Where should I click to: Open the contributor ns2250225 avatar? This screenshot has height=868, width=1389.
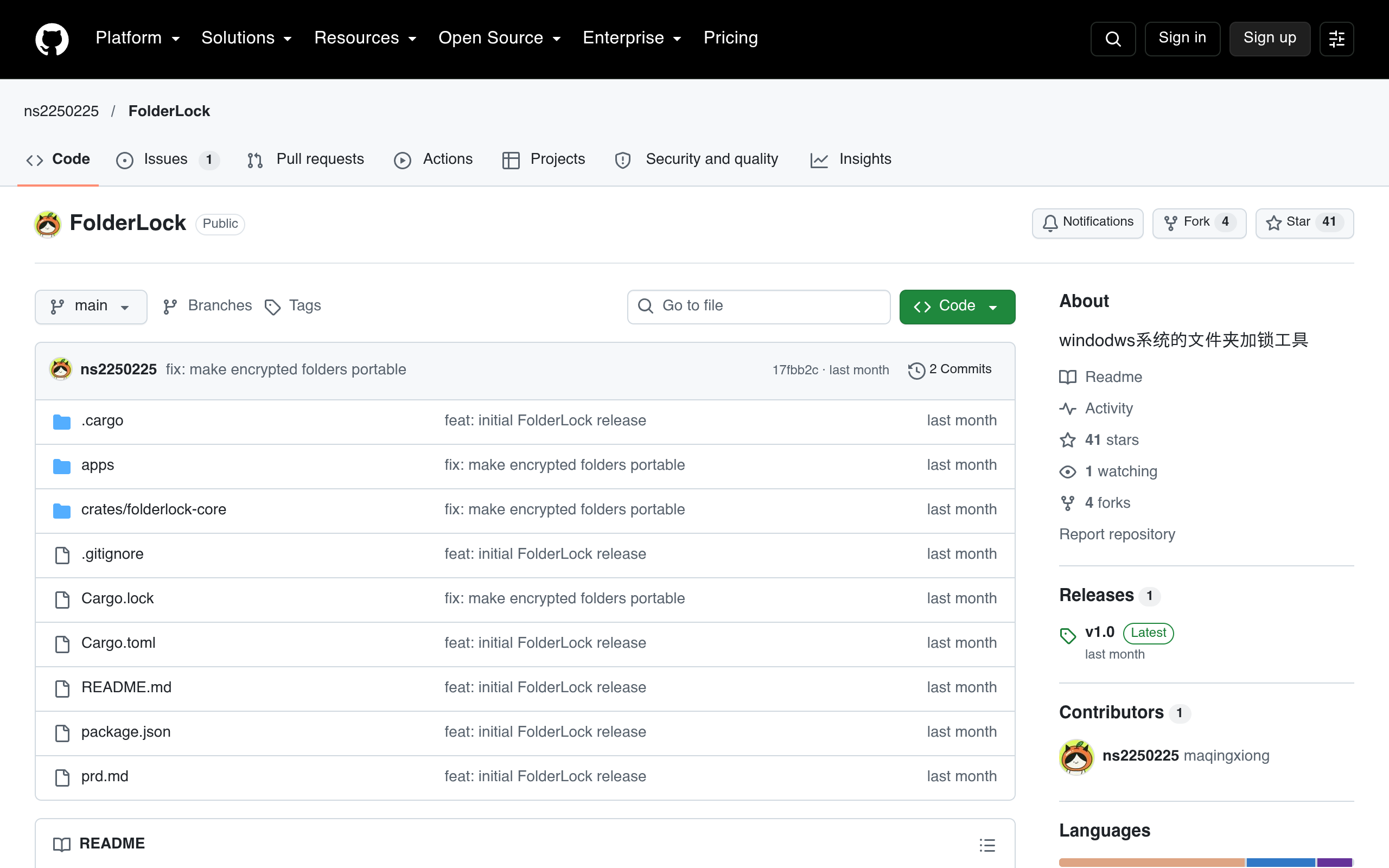(x=1076, y=757)
